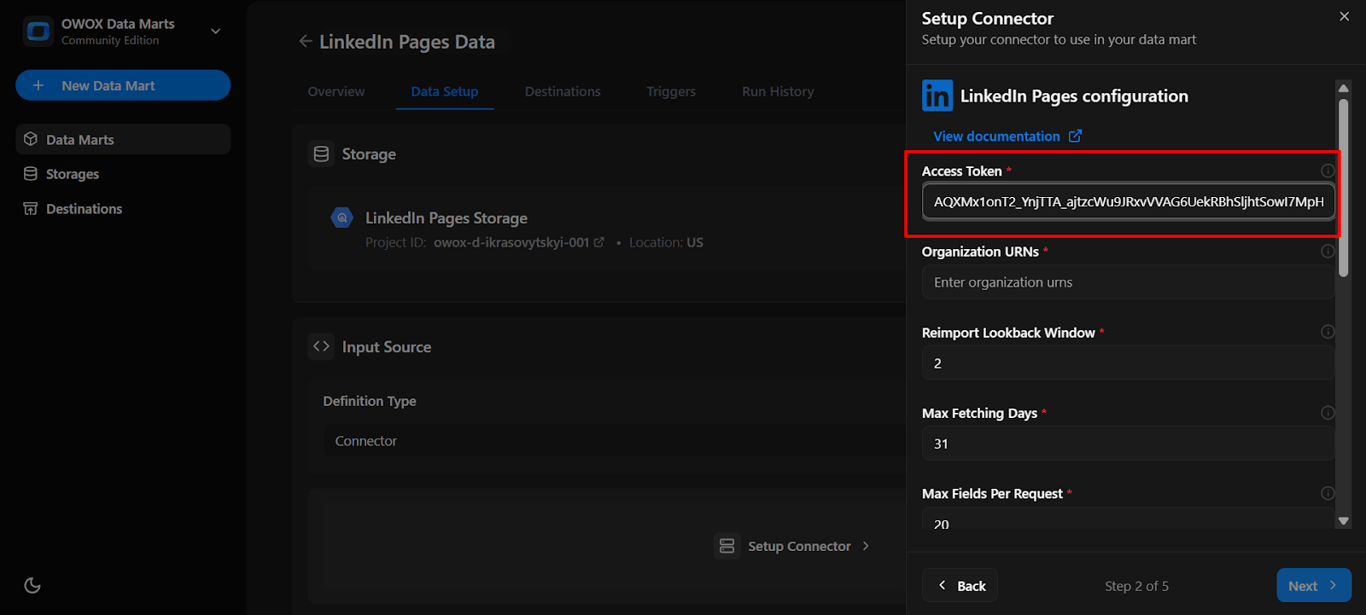Click chevron arrow after Setup Connector
Image resolution: width=1366 pixels, height=615 pixels.
[866, 546]
